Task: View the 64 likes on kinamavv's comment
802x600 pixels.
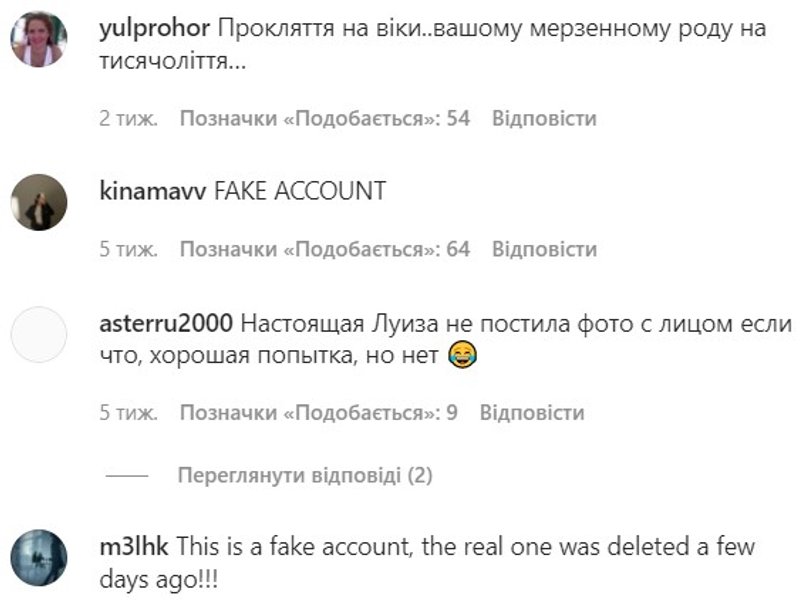Action: (324, 249)
